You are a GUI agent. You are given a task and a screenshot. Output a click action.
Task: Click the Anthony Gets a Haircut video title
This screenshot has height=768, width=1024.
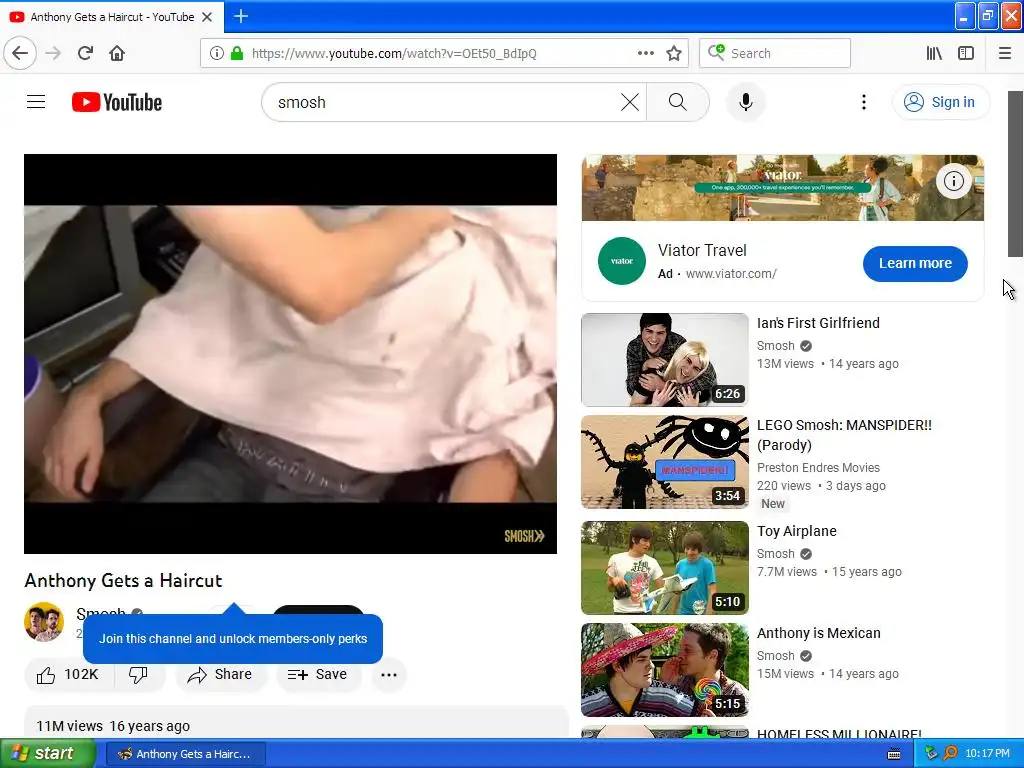123,581
